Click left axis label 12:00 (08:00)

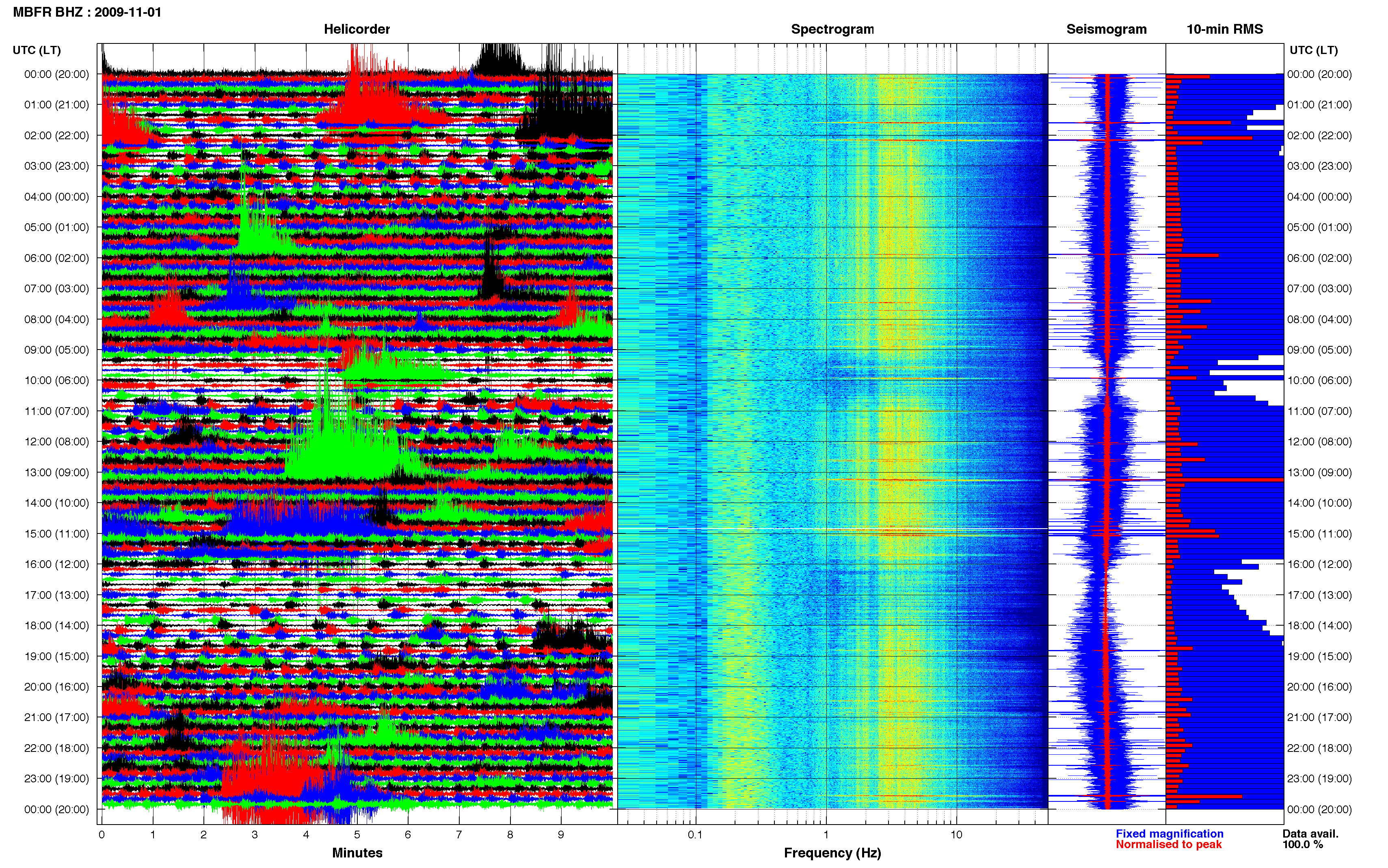[x=56, y=441]
